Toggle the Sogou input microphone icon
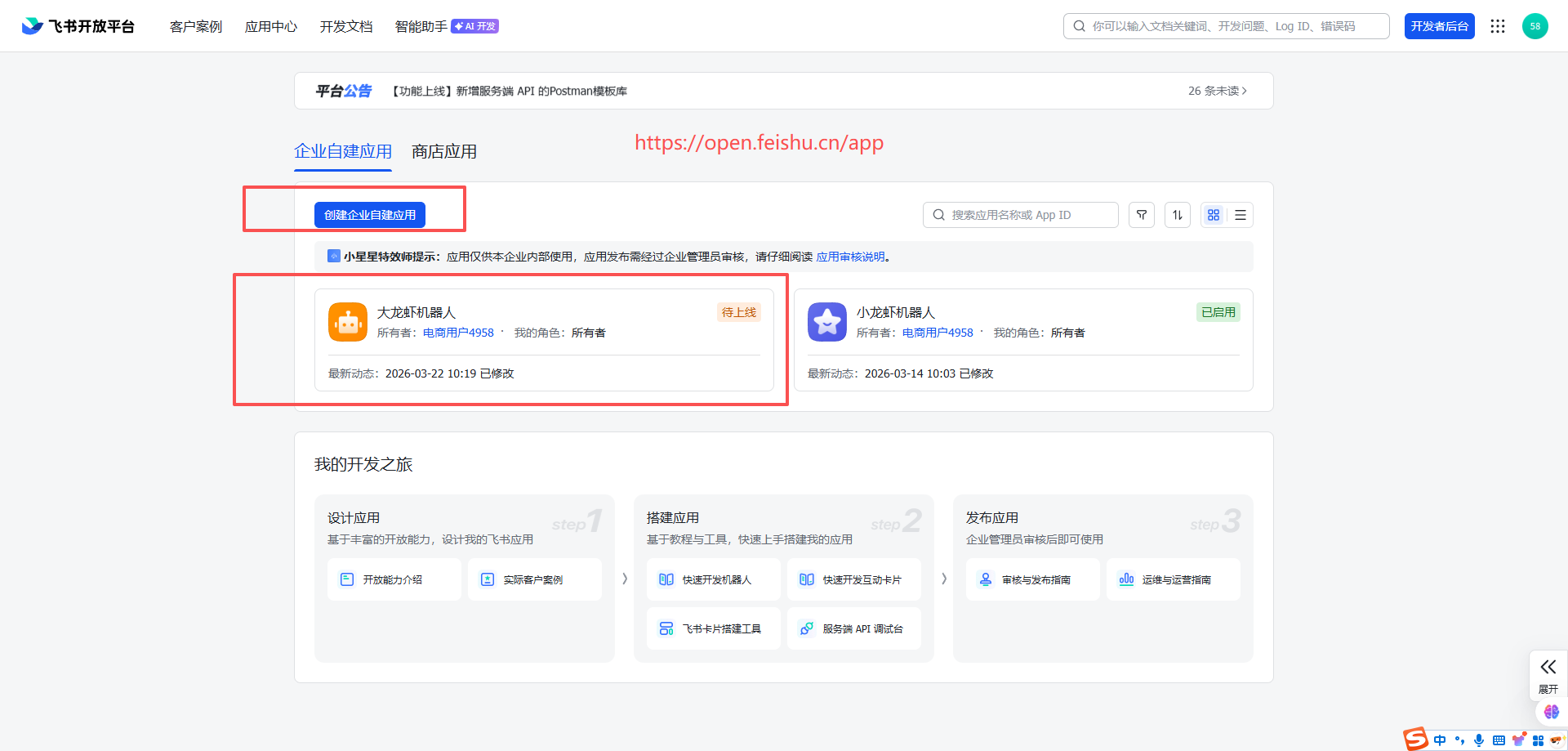 click(x=1479, y=740)
